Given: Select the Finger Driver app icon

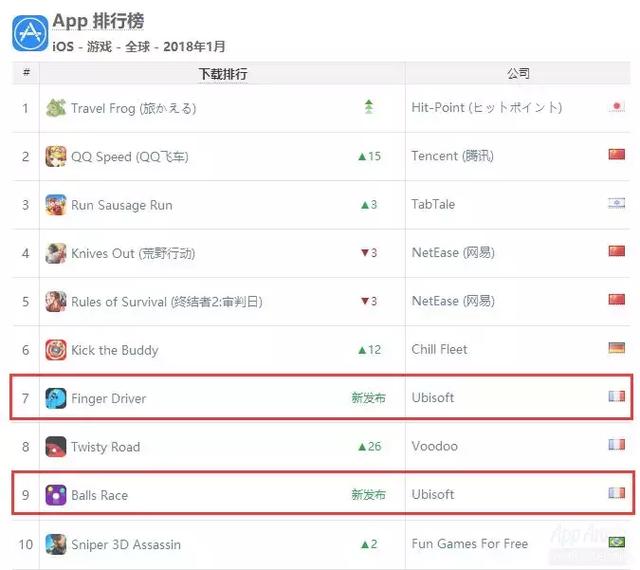Looking at the screenshot, I should point(56,398).
